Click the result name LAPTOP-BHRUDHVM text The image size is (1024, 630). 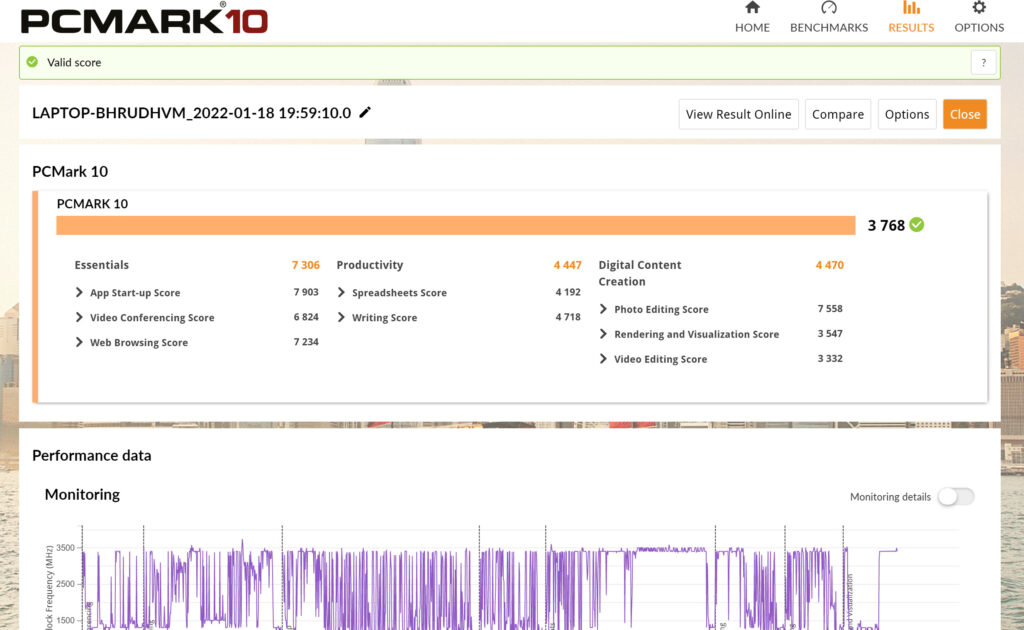(191, 113)
